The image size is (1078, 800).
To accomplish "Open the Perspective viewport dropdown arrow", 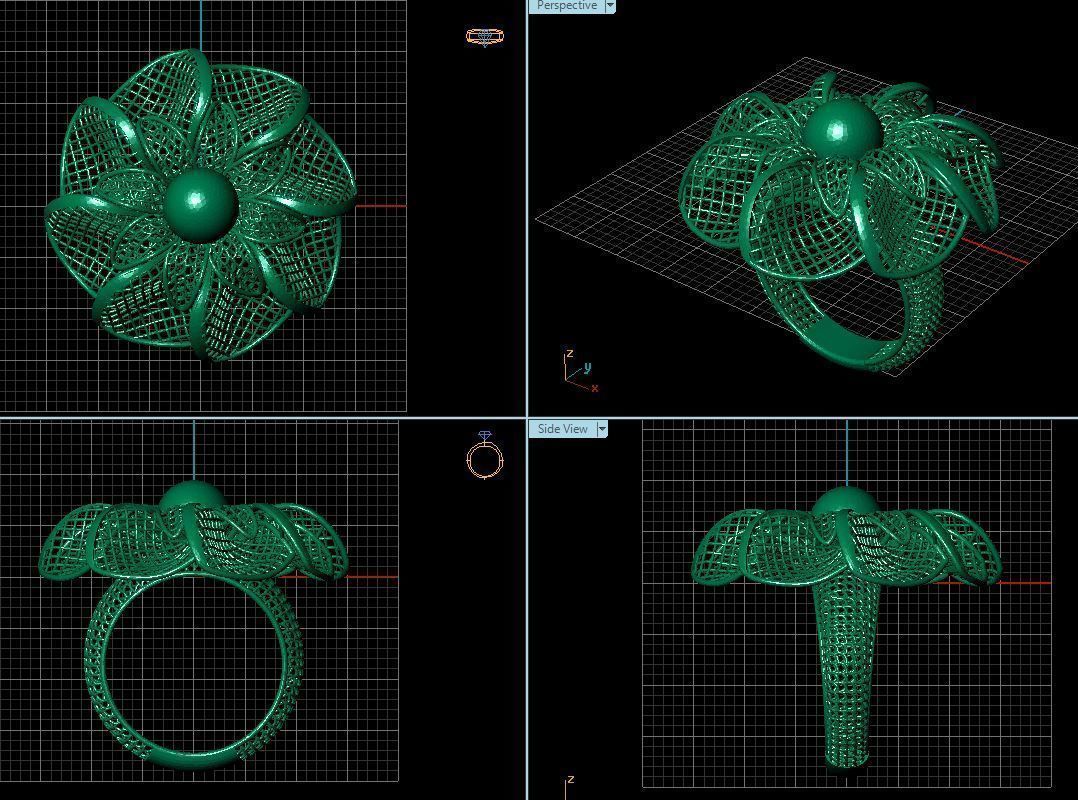I will pos(610,5).
